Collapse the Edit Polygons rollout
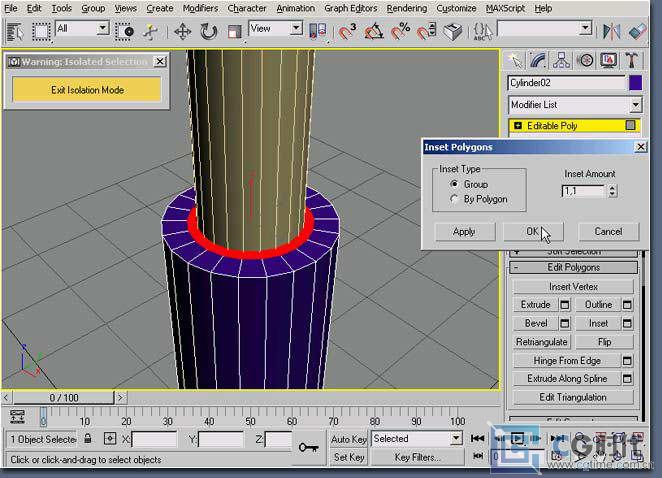662x478 pixels. tap(573, 267)
